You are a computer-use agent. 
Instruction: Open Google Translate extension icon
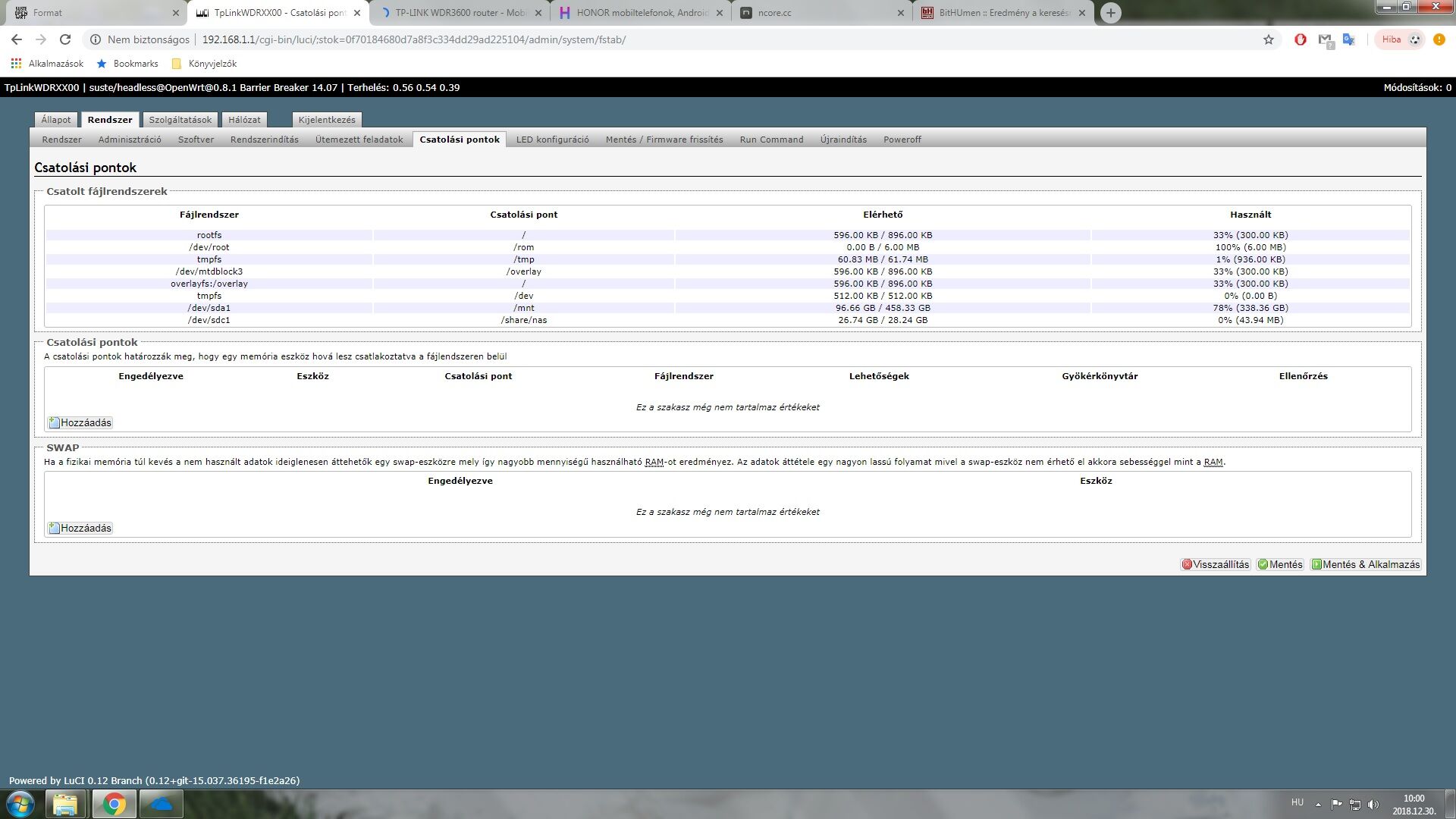click(x=1349, y=39)
